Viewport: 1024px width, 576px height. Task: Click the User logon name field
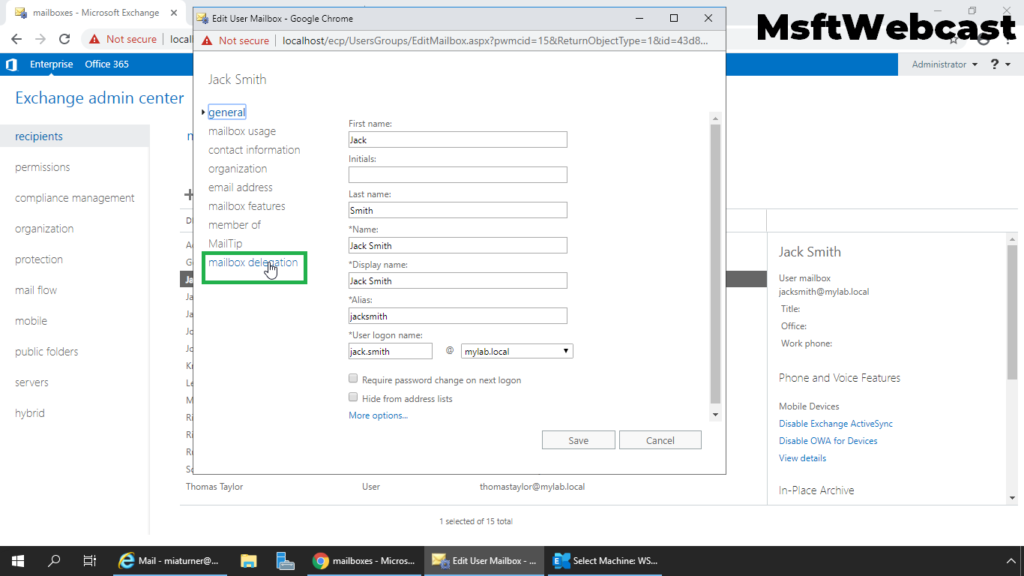point(390,351)
